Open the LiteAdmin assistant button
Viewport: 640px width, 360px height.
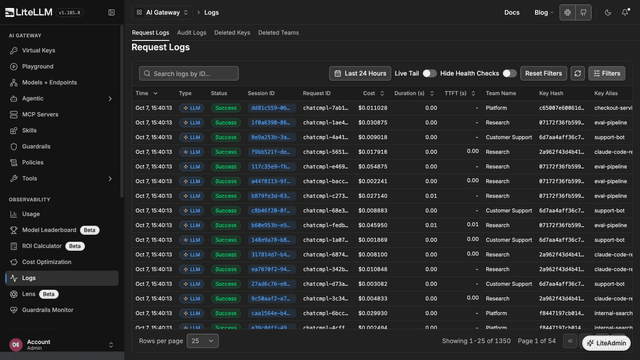click(x=606, y=343)
